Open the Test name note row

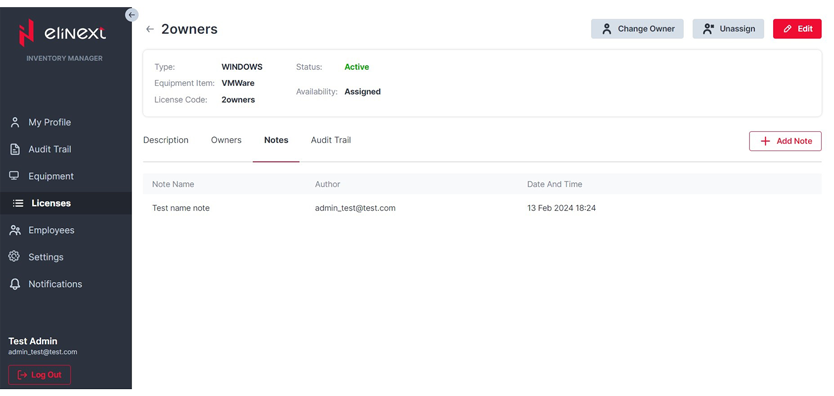[x=482, y=208]
